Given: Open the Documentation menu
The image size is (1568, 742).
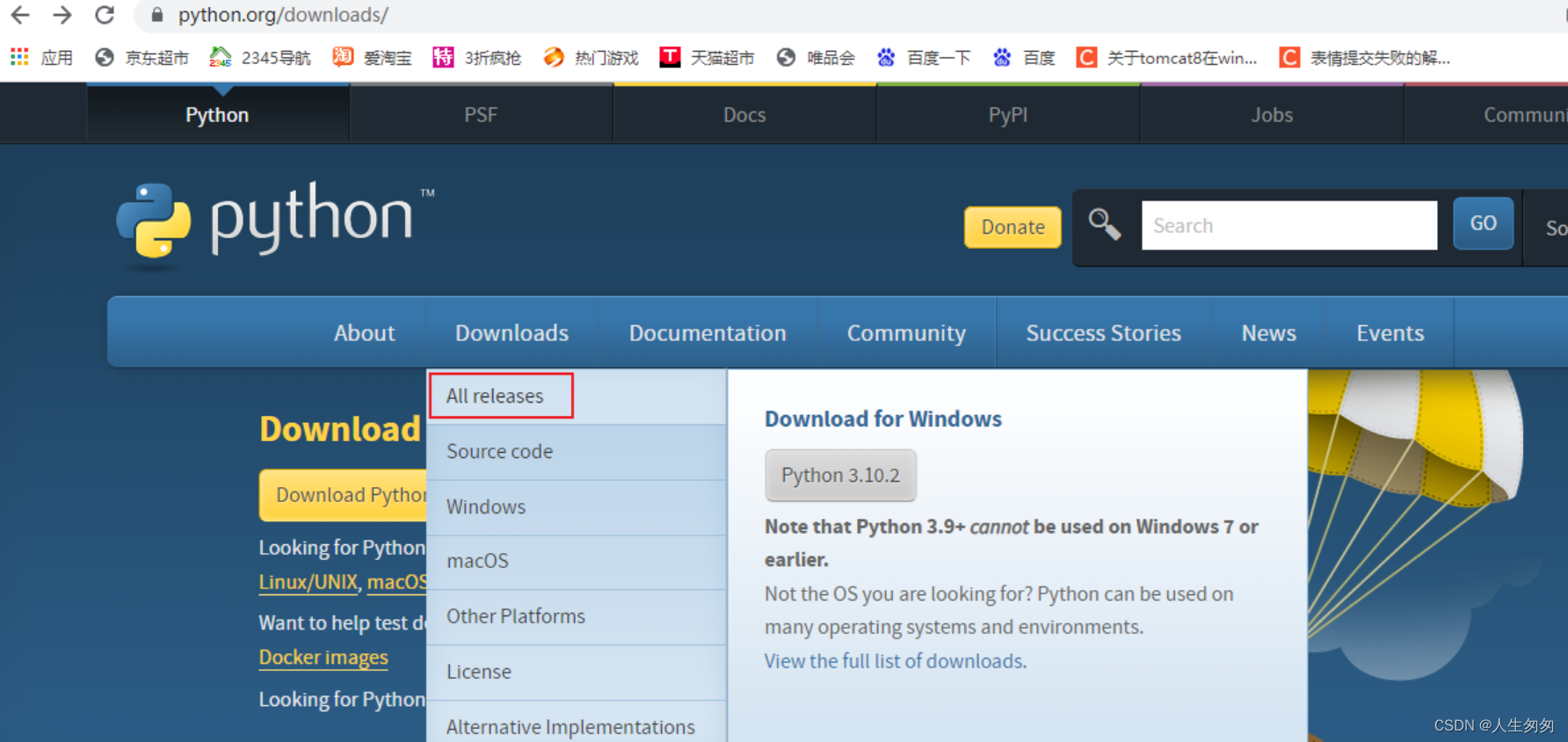Looking at the screenshot, I should [x=708, y=333].
